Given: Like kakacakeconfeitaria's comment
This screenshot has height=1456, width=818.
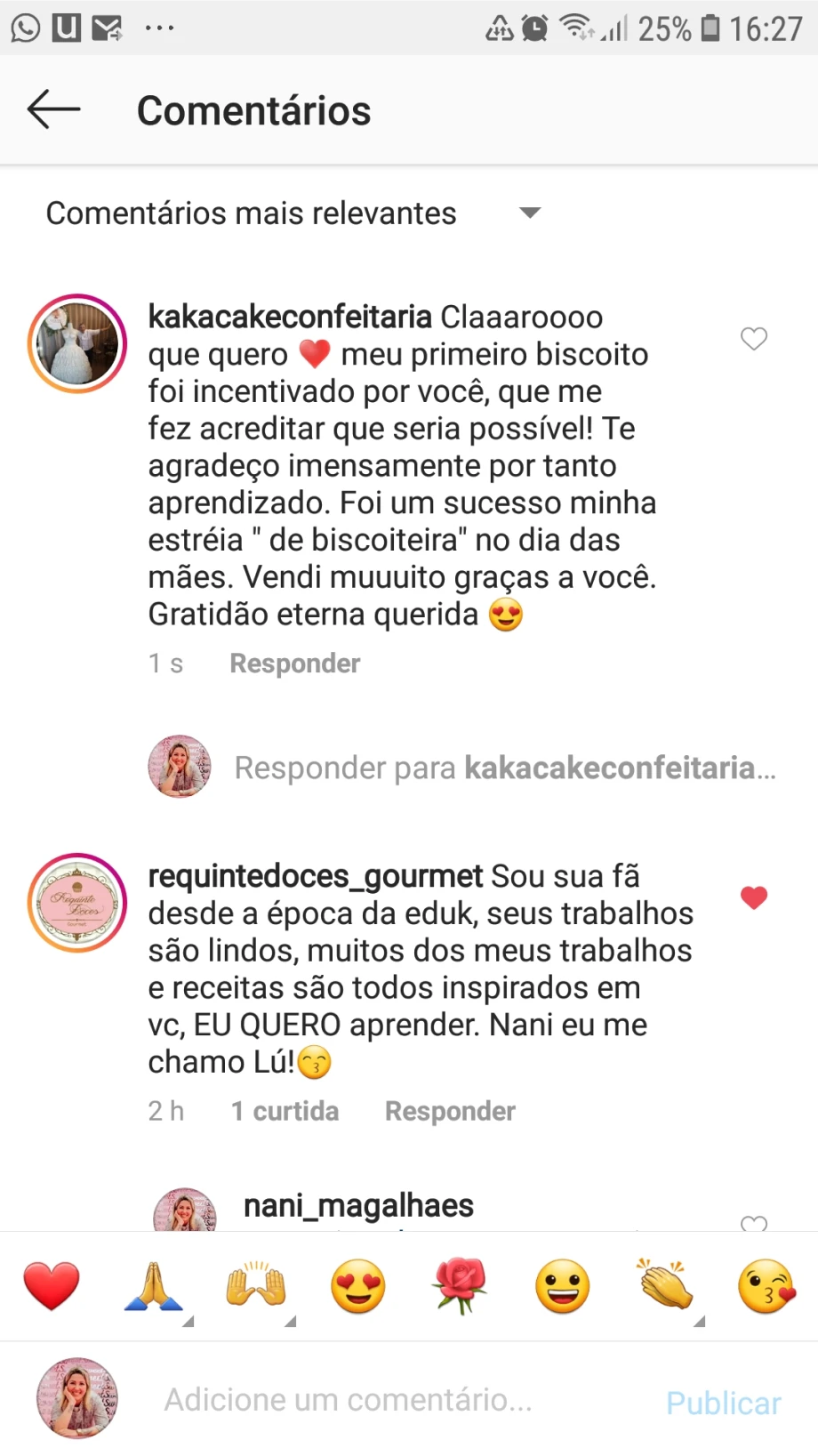Looking at the screenshot, I should tap(754, 339).
